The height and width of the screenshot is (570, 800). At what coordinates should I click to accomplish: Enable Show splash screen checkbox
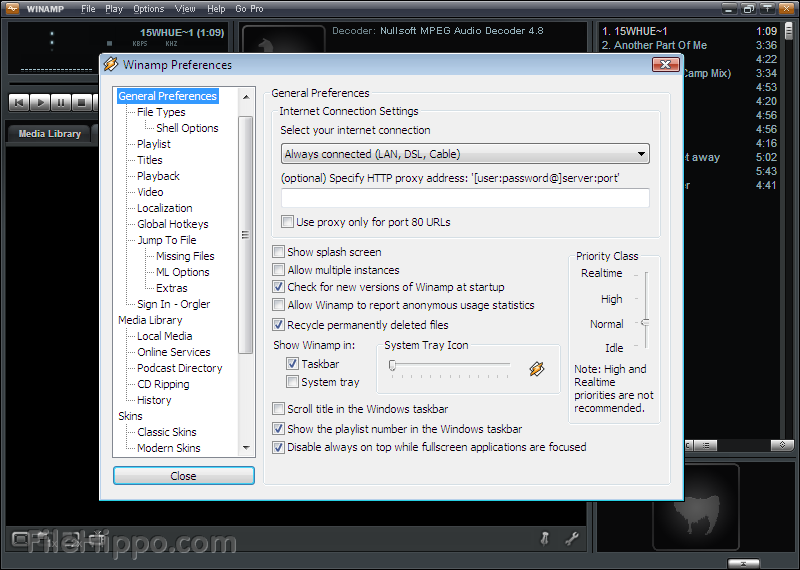click(x=278, y=252)
